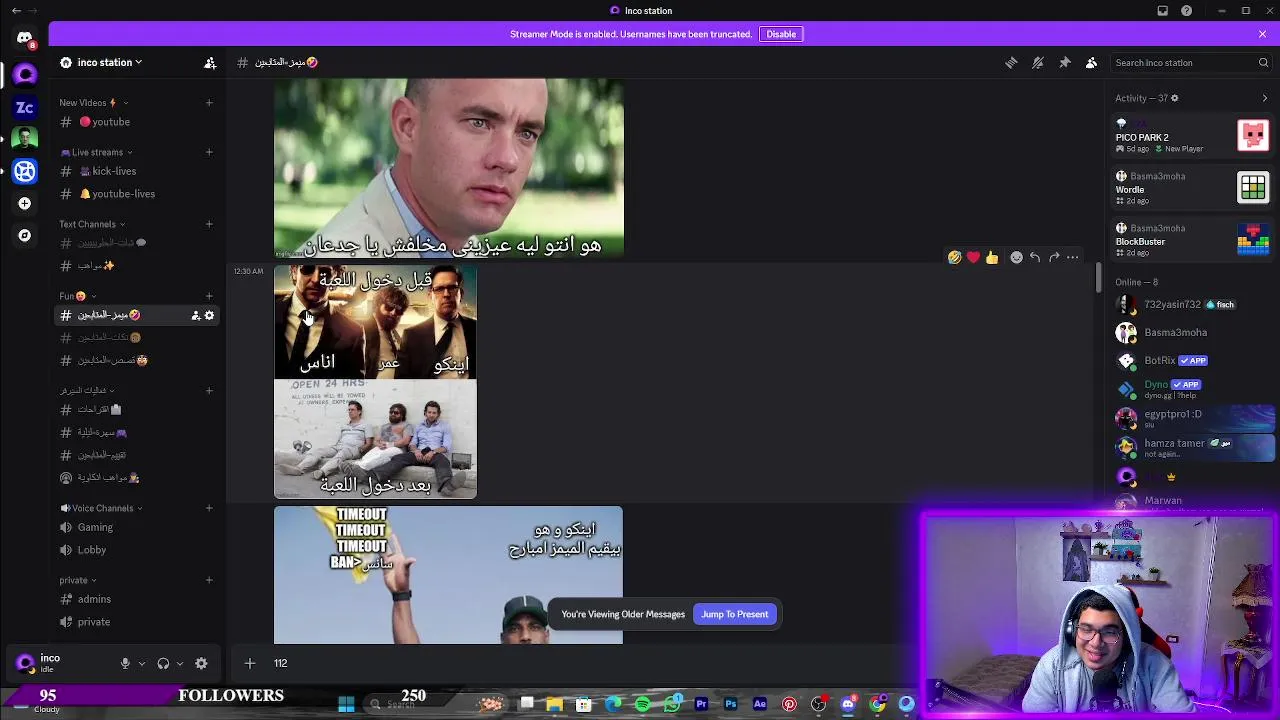Collapse private category

pyautogui.click(x=78, y=580)
